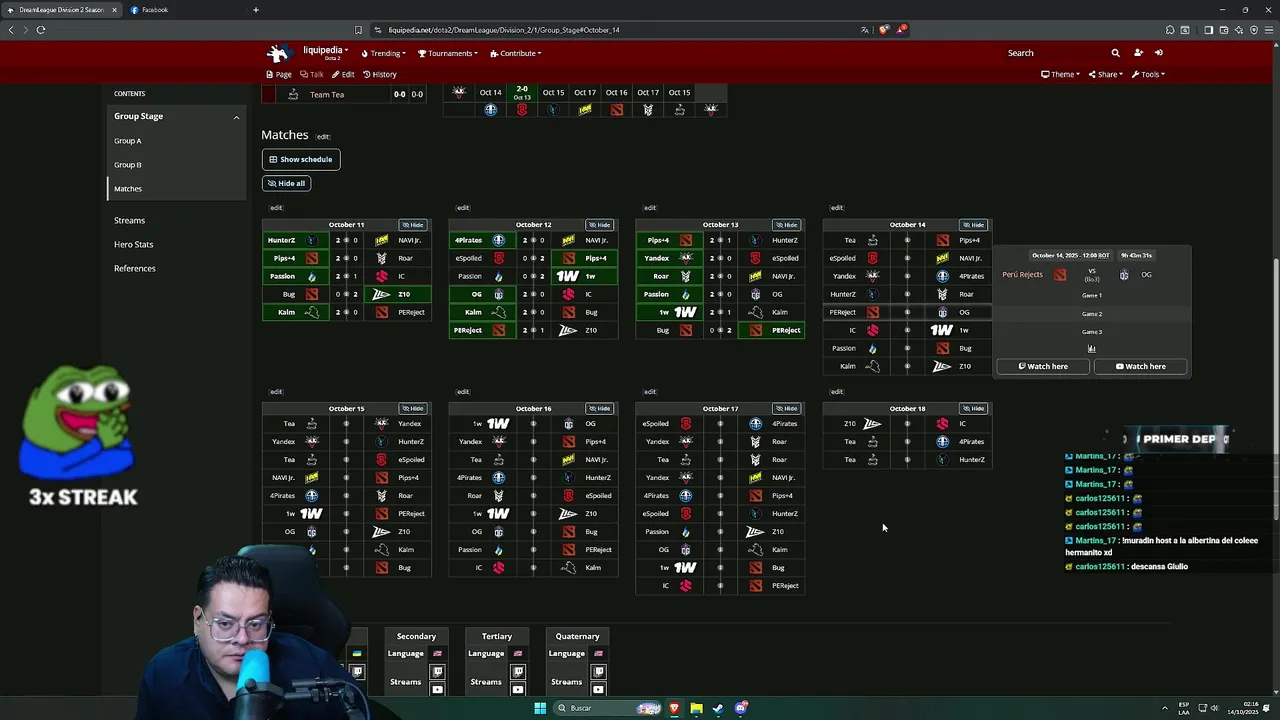Image resolution: width=1280 pixels, height=720 pixels.
Task: Hide the October 18 matches
Action: [x=973, y=408]
